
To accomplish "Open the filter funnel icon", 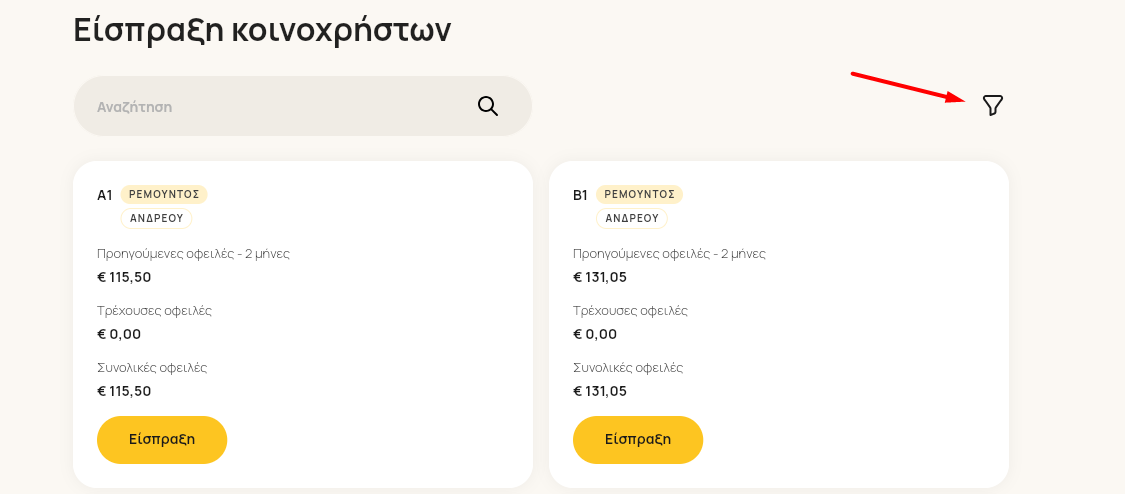I will tap(992, 105).
